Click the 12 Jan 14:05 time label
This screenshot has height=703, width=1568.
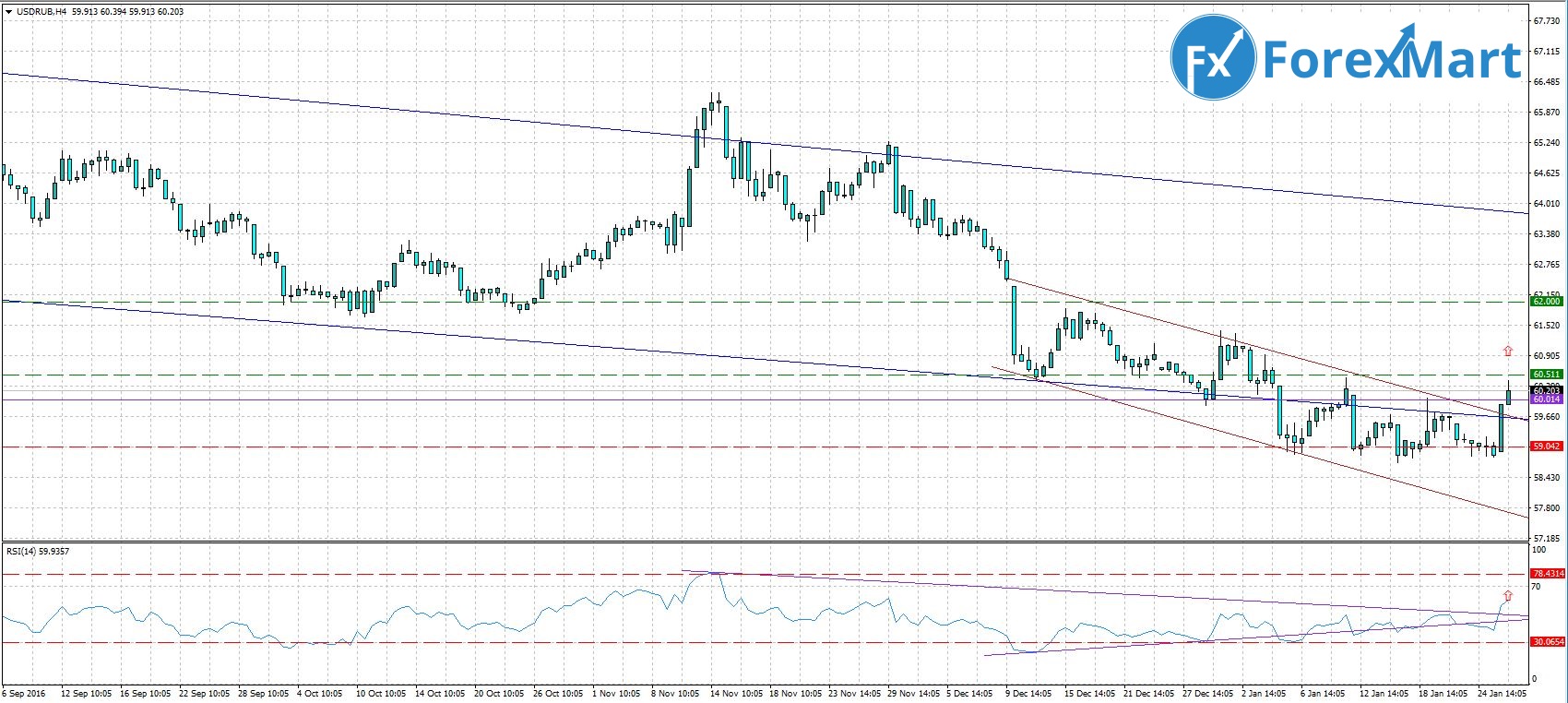pos(1385,693)
